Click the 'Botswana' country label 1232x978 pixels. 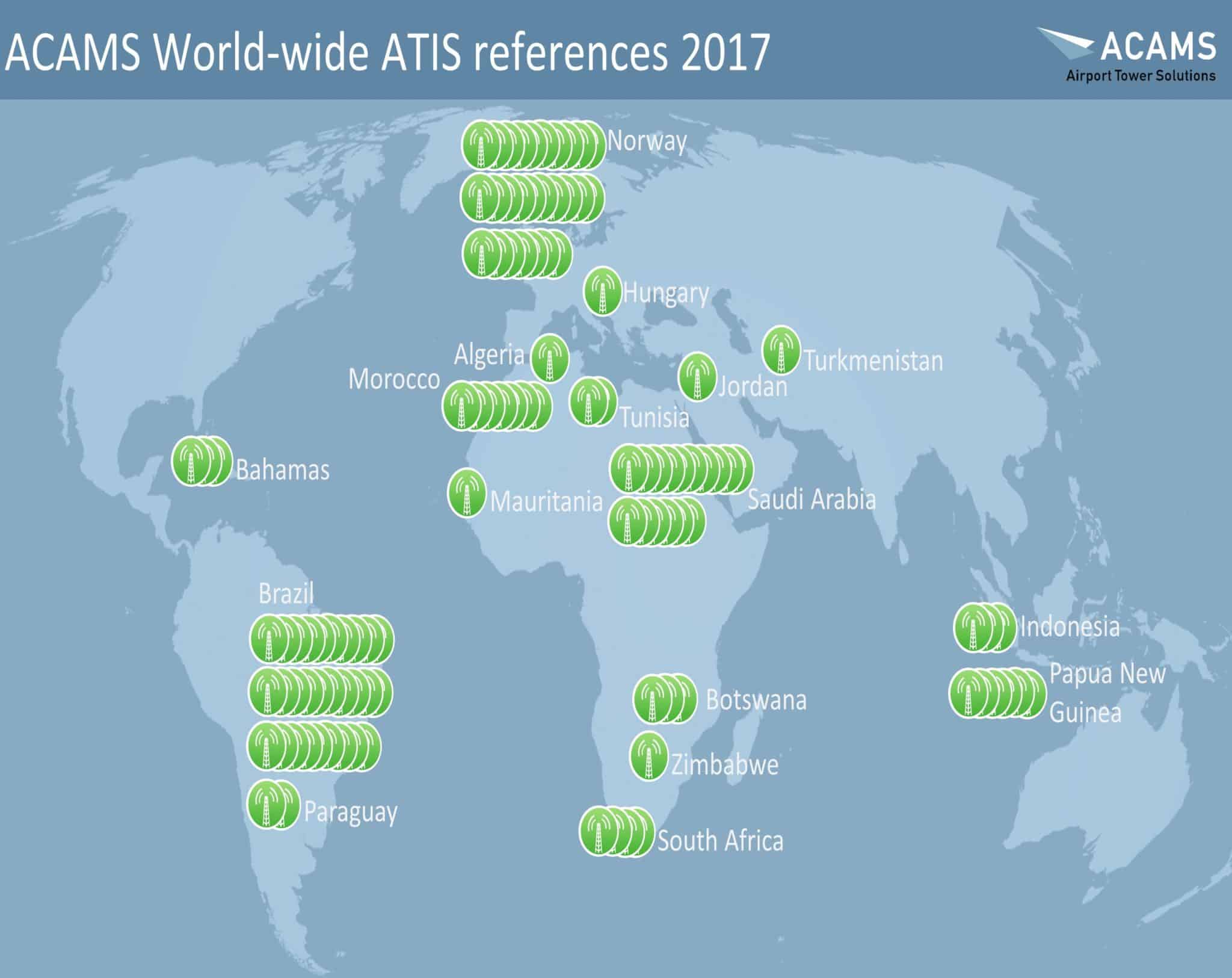pyautogui.click(x=756, y=700)
